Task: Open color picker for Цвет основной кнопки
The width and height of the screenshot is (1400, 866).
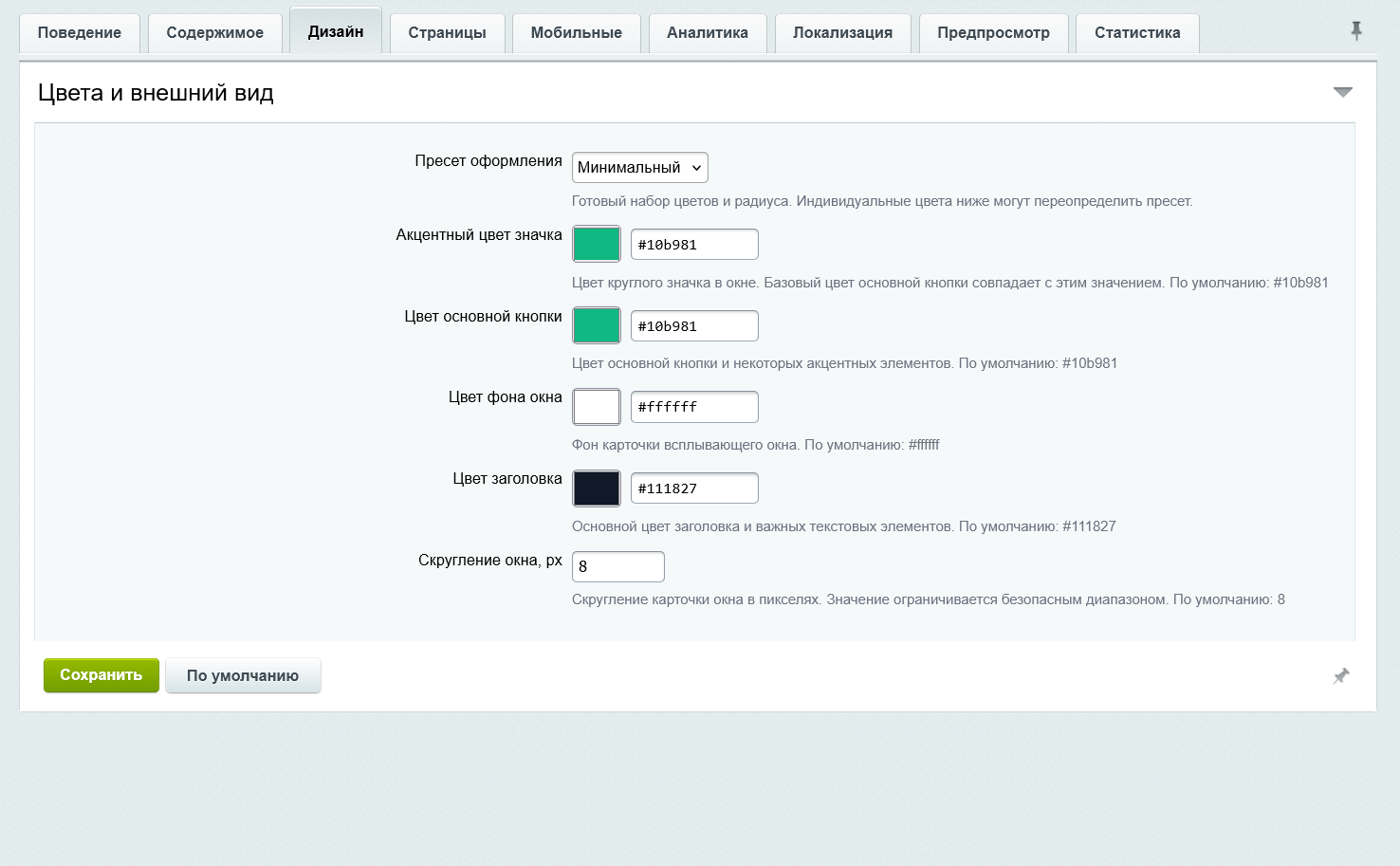Action: (597, 325)
